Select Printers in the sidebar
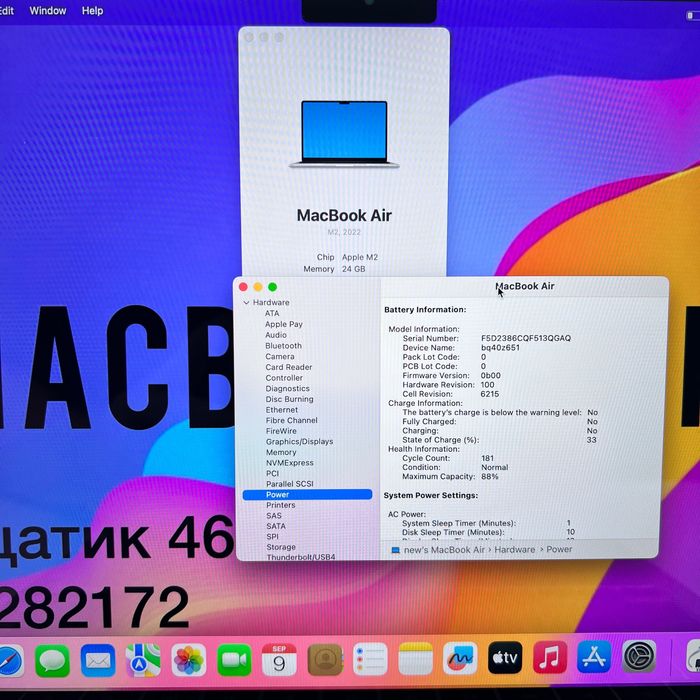700x700 pixels. (x=280, y=505)
